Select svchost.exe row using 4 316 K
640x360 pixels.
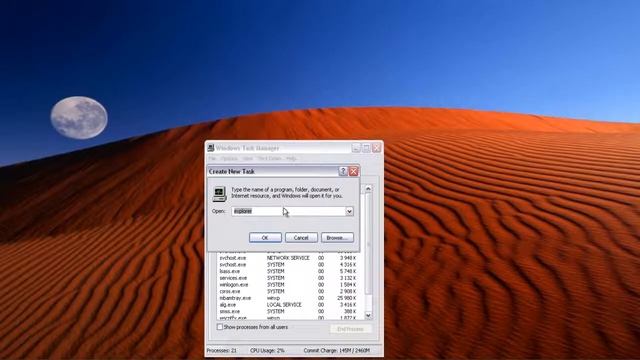tap(288, 264)
